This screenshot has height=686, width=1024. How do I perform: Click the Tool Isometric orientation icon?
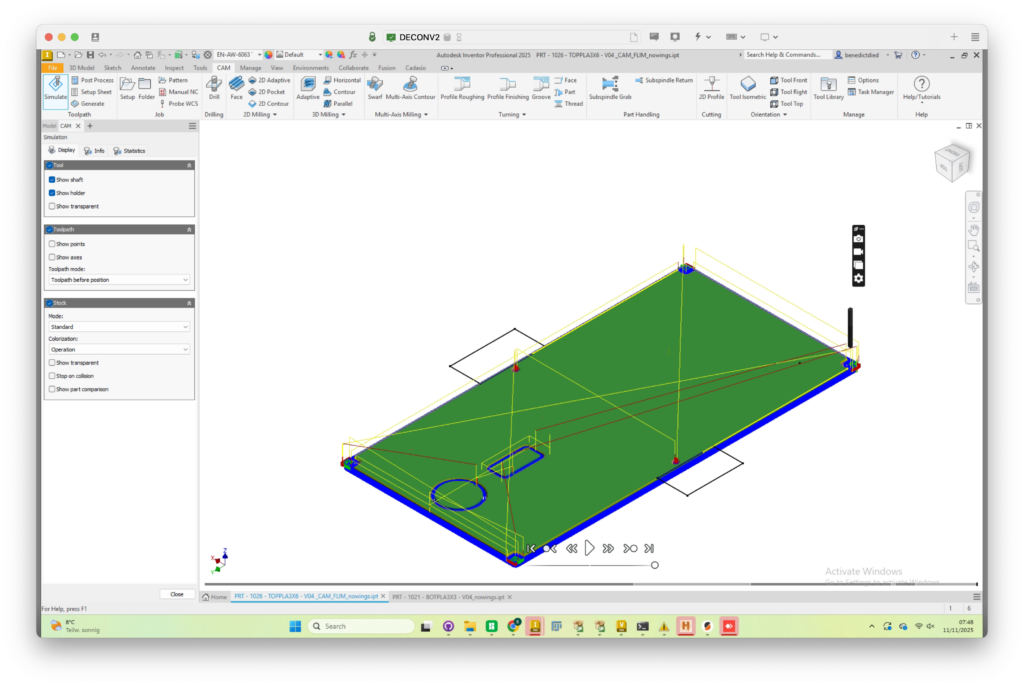click(747, 88)
